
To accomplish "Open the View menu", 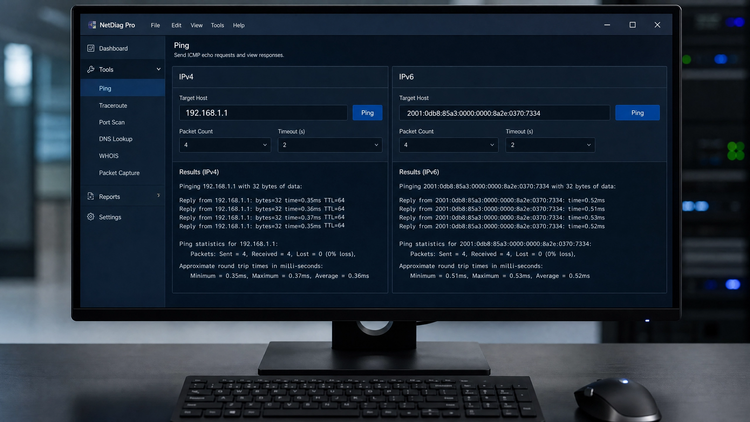I will coord(197,25).
